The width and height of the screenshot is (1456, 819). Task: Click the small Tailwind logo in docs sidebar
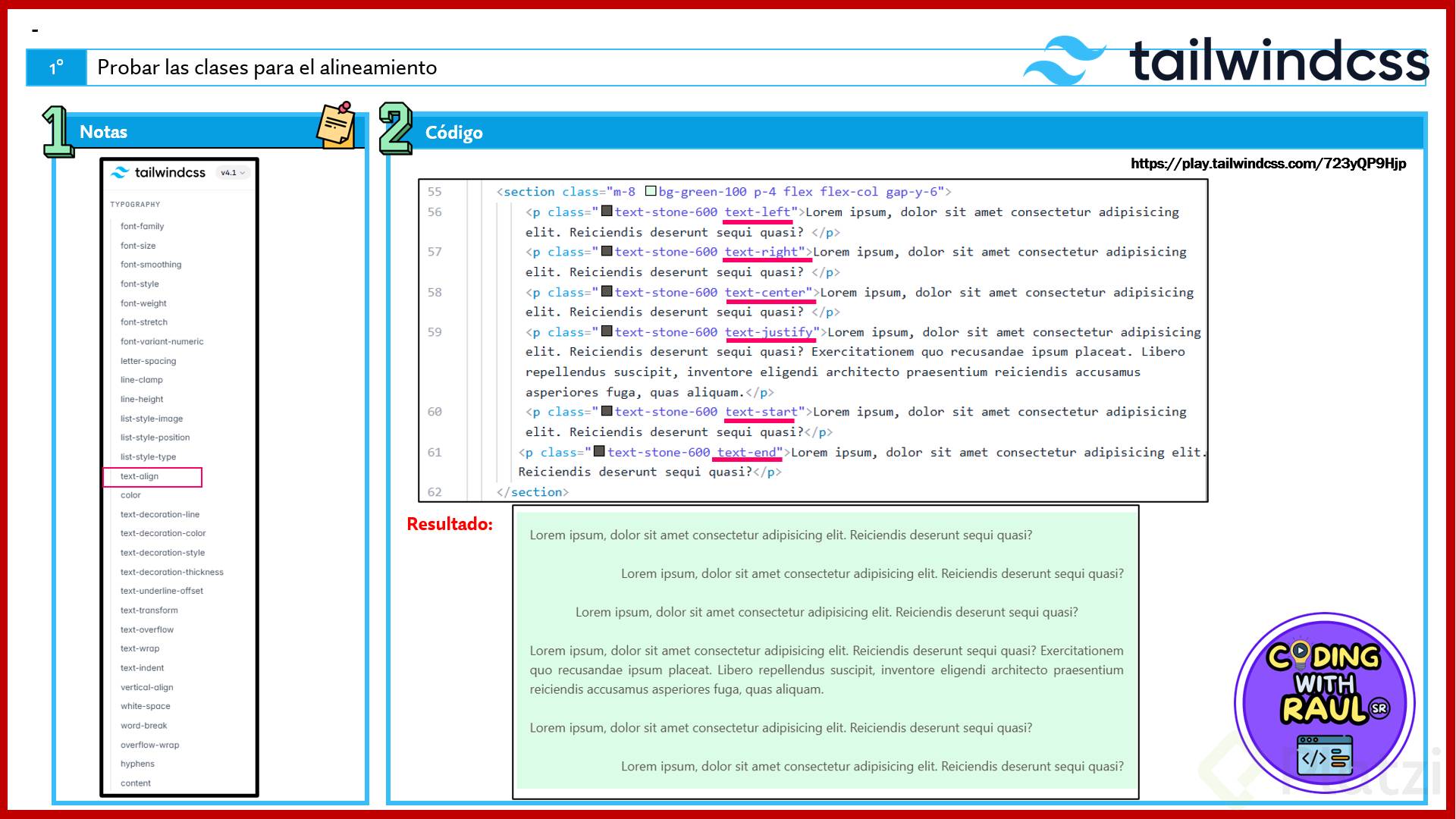[120, 173]
